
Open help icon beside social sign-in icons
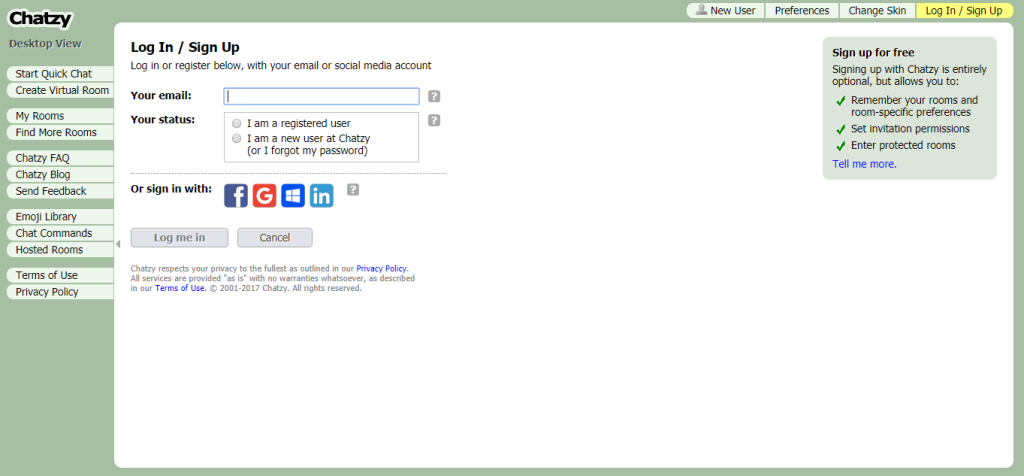coord(353,190)
